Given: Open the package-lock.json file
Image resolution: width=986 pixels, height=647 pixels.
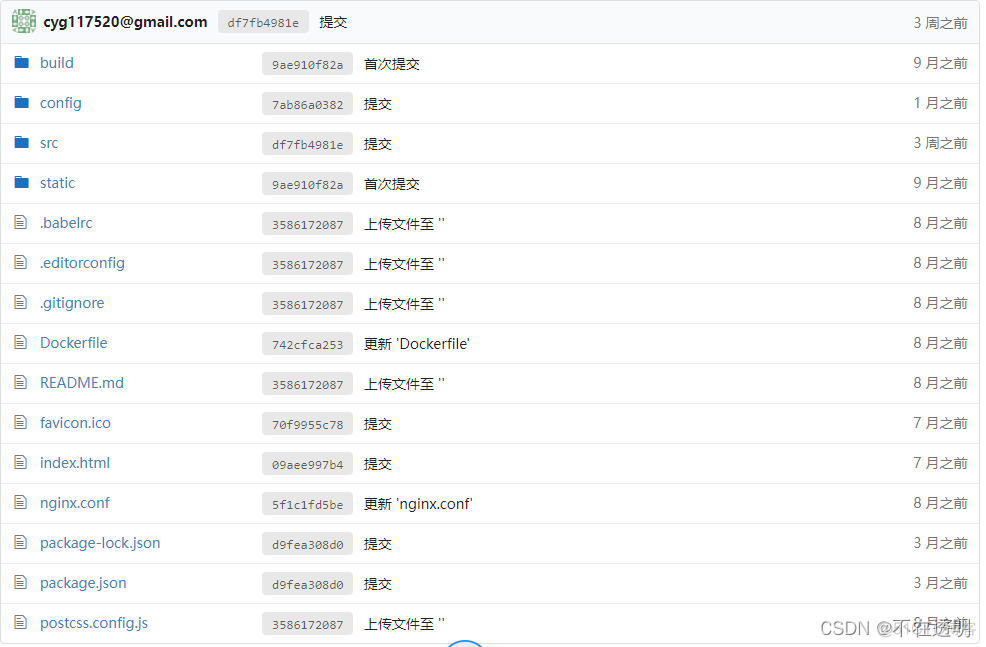Looking at the screenshot, I should pos(100,543).
